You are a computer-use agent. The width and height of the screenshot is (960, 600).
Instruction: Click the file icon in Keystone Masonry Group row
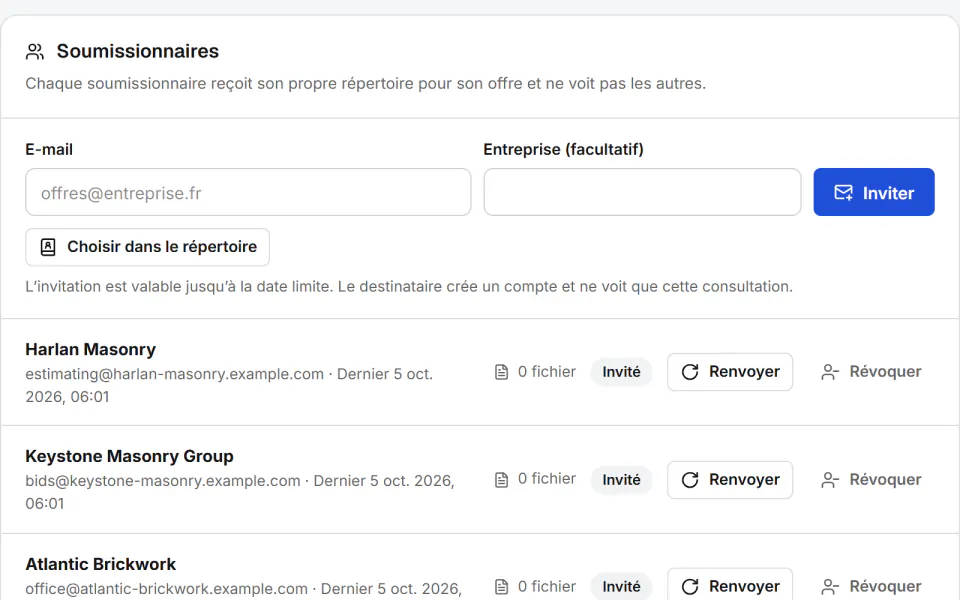501,479
